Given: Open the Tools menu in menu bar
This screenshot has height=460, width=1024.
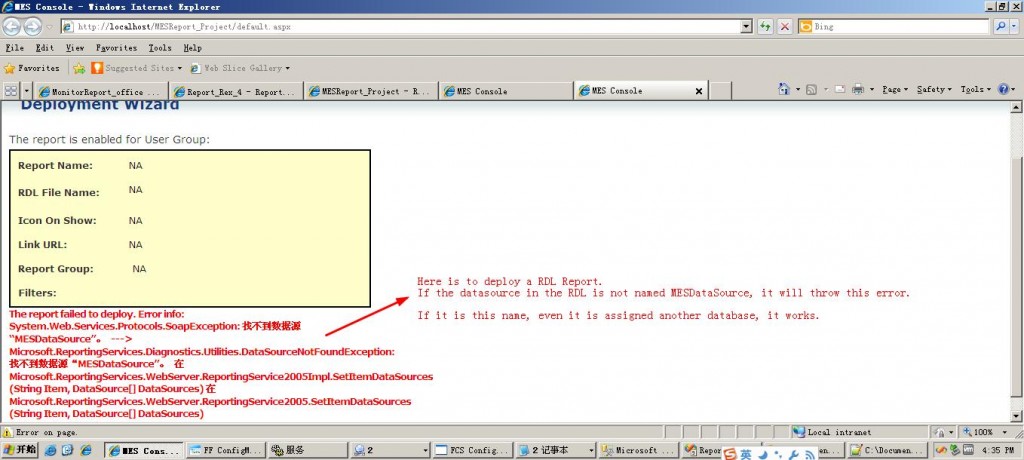Looking at the screenshot, I should [160, 48].
